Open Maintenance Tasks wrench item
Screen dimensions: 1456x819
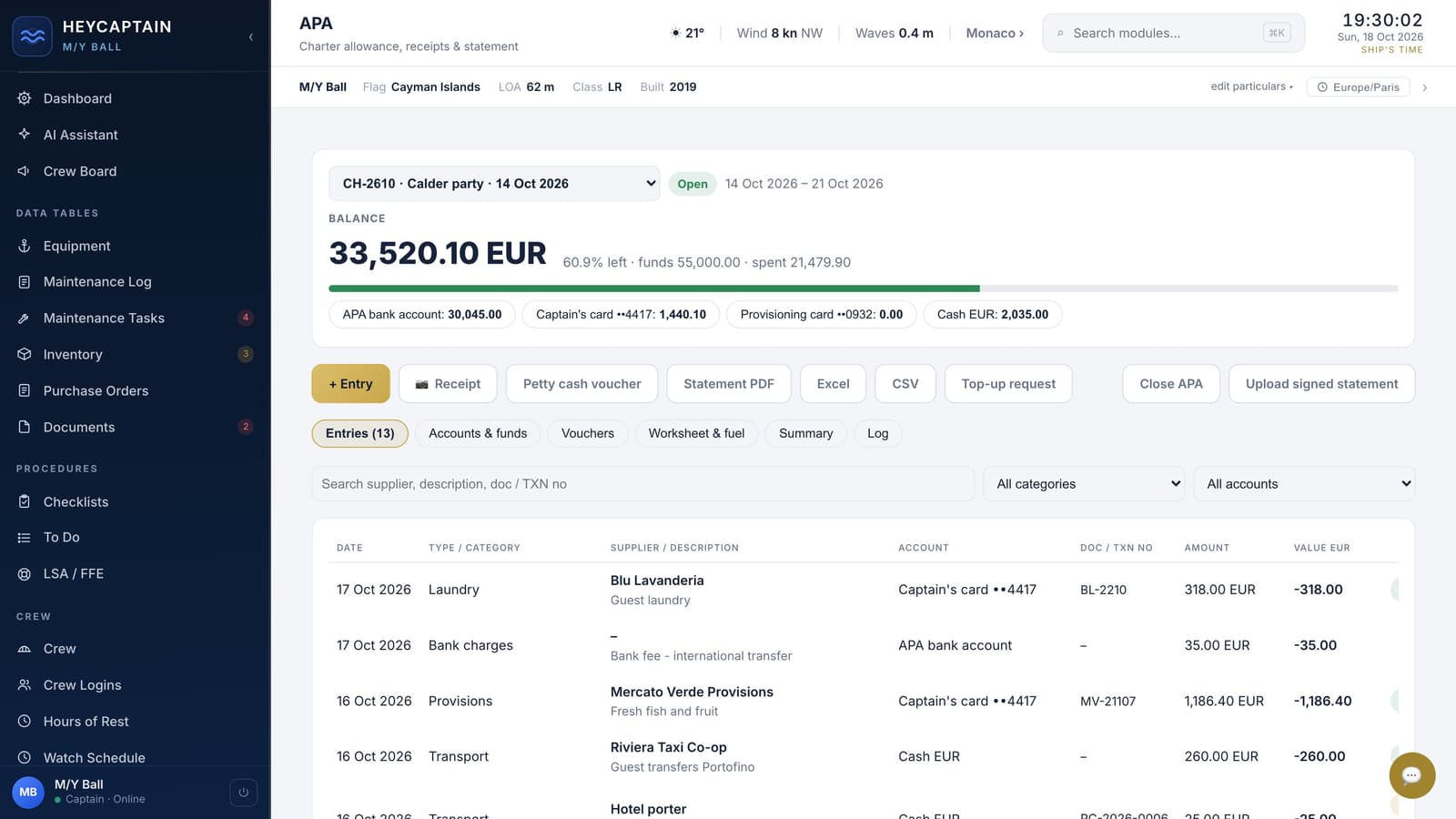coord(135,318)
